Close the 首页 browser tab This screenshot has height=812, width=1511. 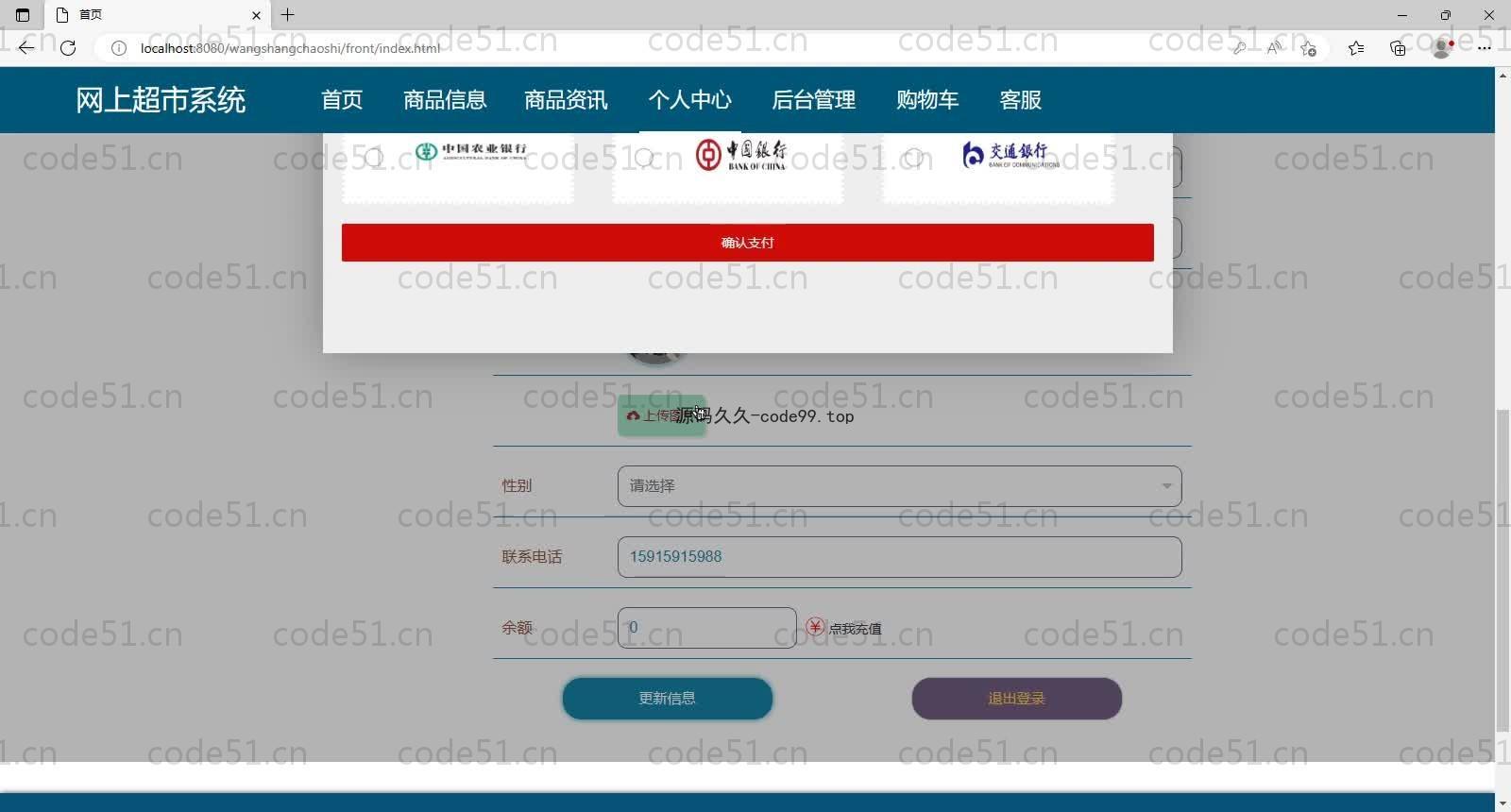pos(256,15)
